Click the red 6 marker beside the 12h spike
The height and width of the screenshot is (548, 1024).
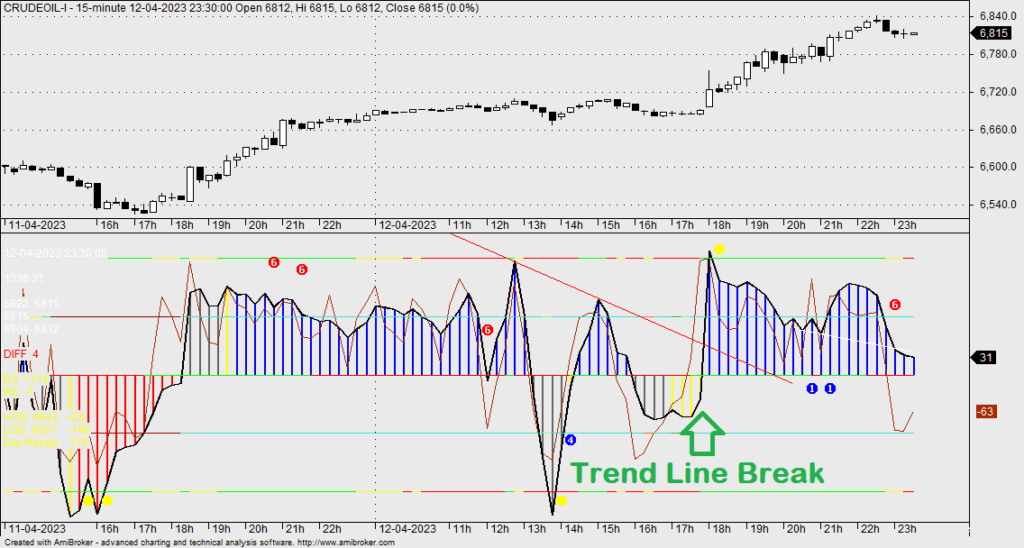[487, 330]
